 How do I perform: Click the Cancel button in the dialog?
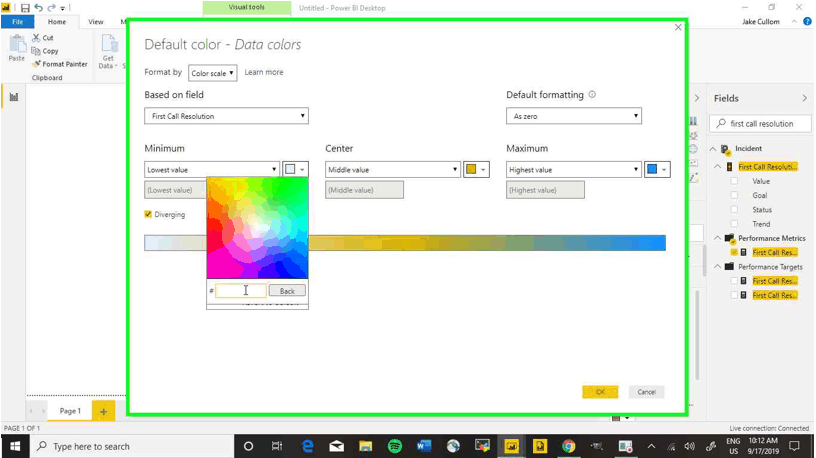point(646,392)
